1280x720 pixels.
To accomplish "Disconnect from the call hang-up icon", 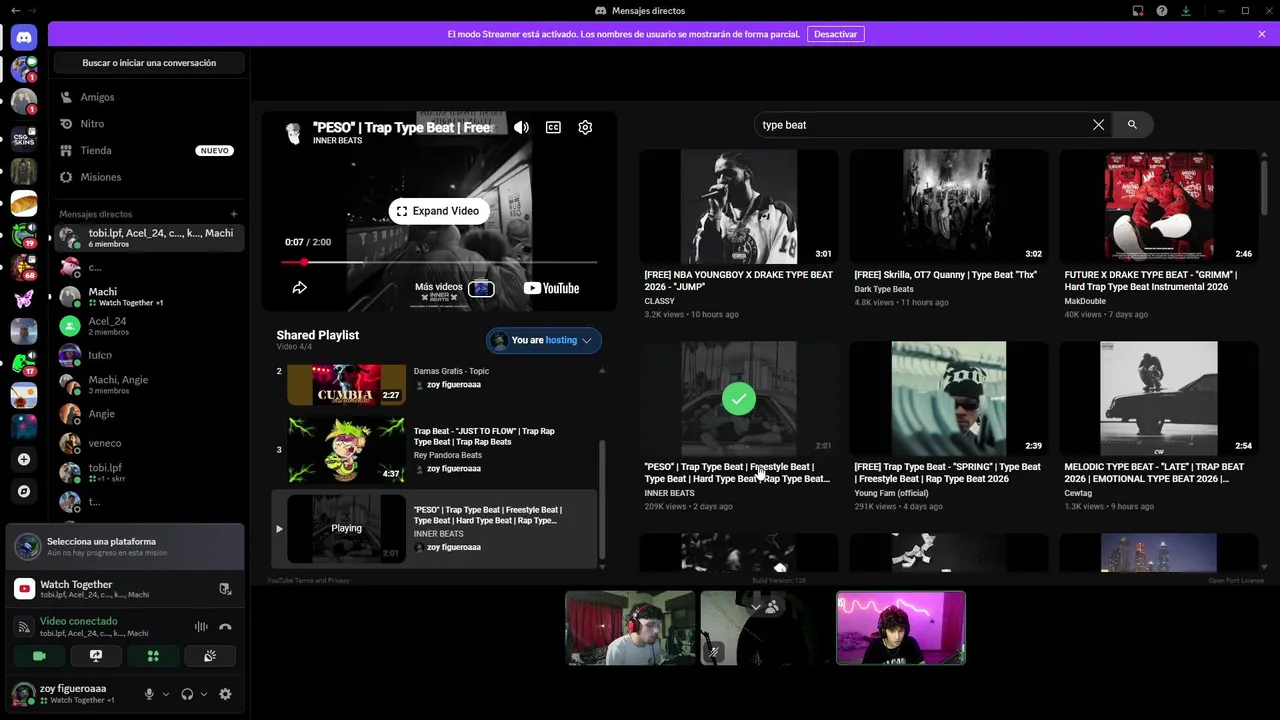I will 225,627.
